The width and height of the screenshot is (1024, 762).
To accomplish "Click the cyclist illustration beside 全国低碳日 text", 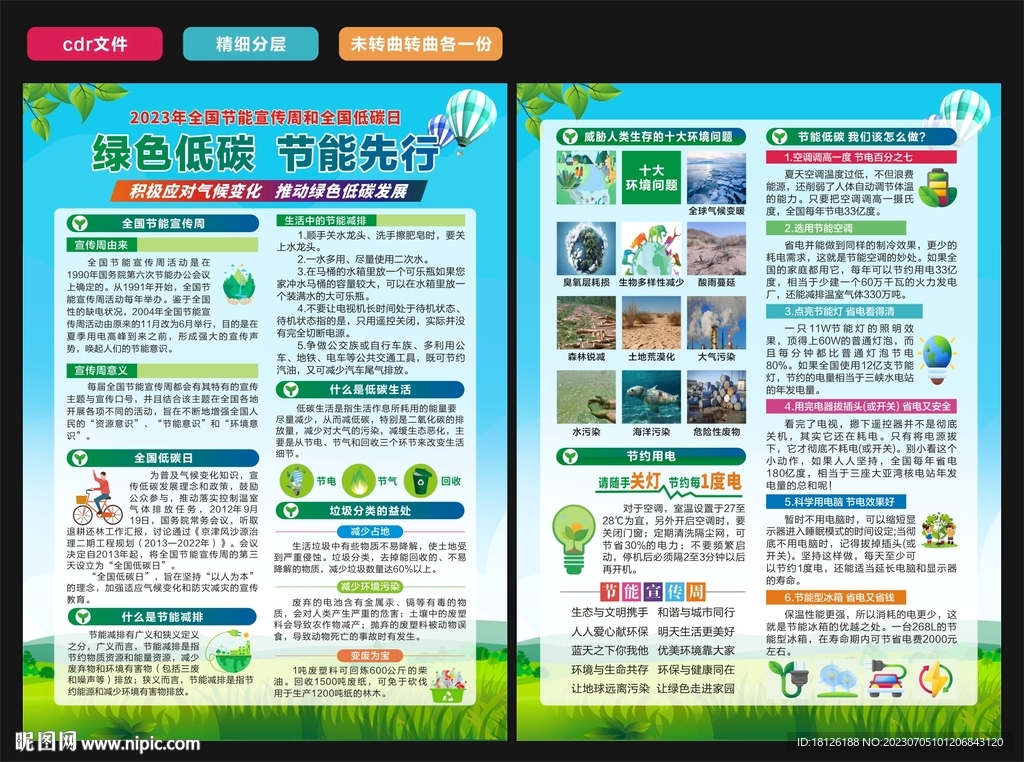I will [98, 498].
